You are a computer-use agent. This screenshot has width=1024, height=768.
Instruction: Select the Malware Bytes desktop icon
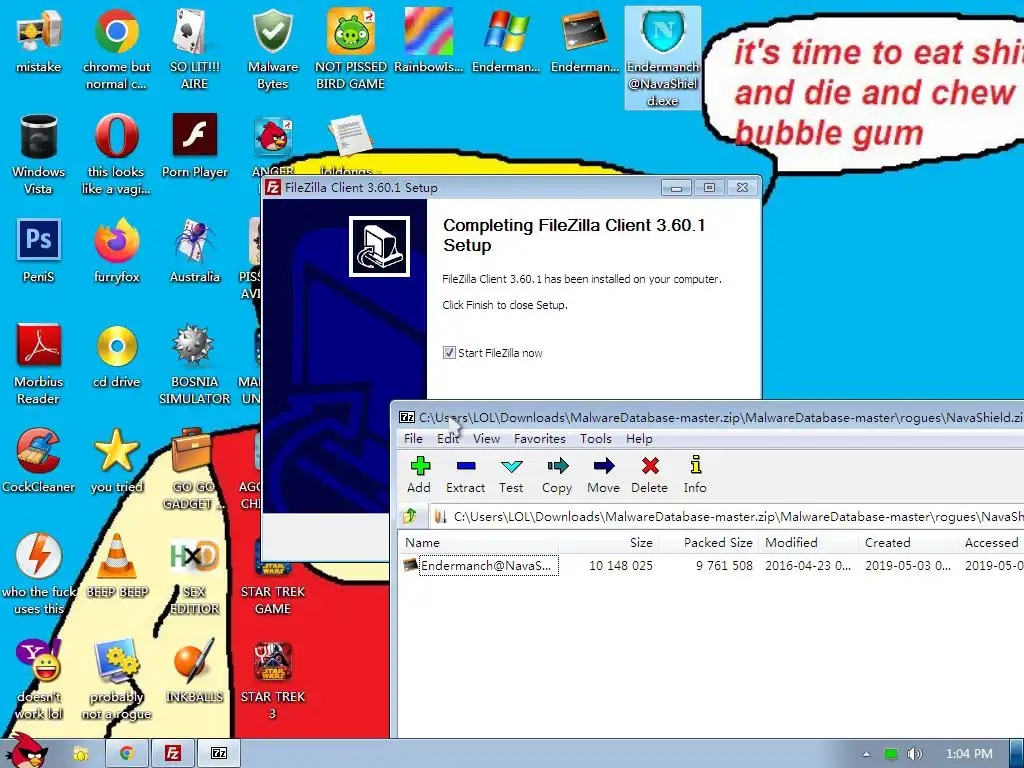pos(272,50)
